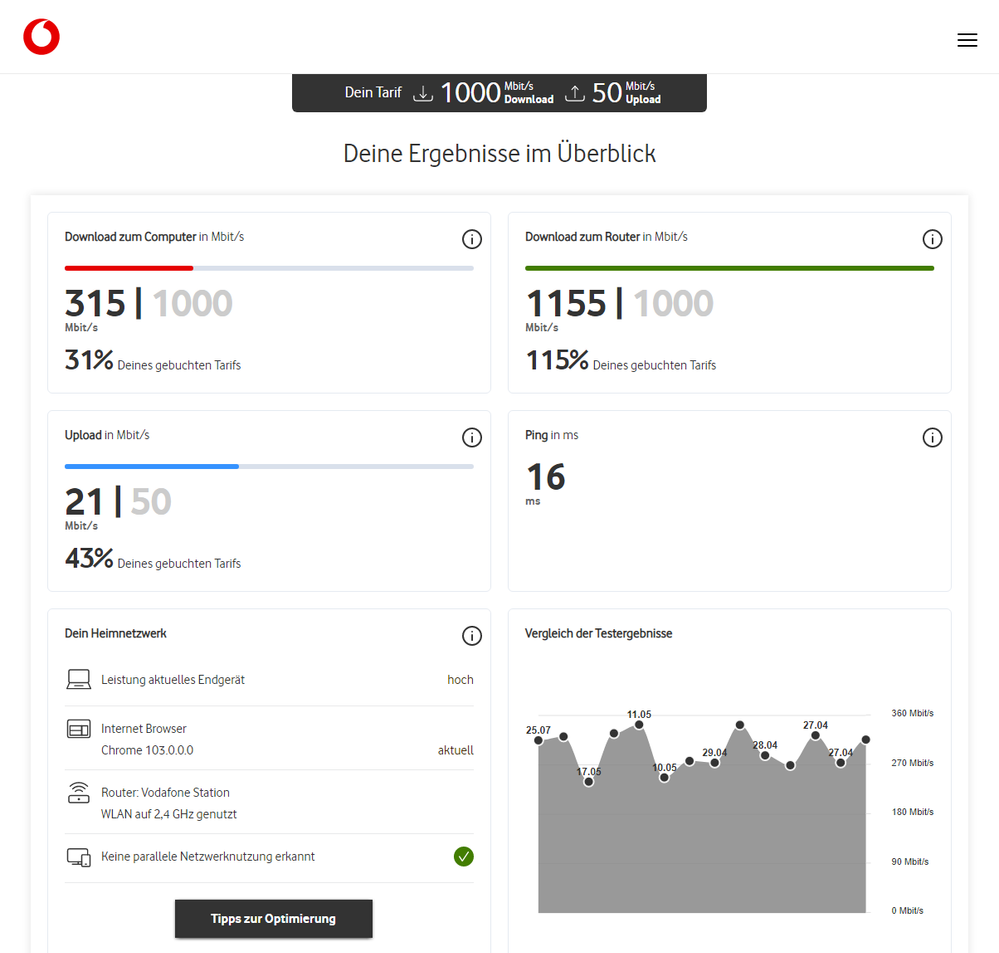Image resolution: width=999 pixels, height=953 pixels.
Task: Click the green checkmark for parallel usage
Action: [x=464, y=857]
